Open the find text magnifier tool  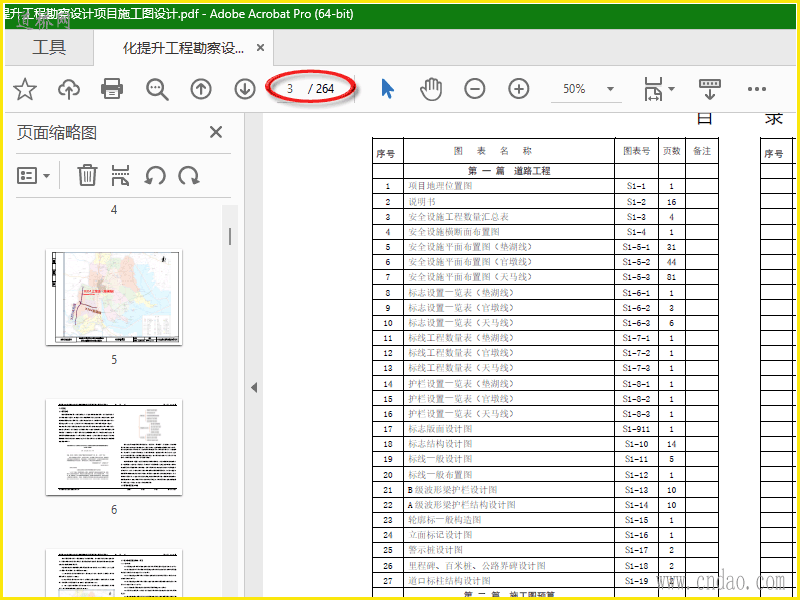pyautogui.click(x=157, y=89)
